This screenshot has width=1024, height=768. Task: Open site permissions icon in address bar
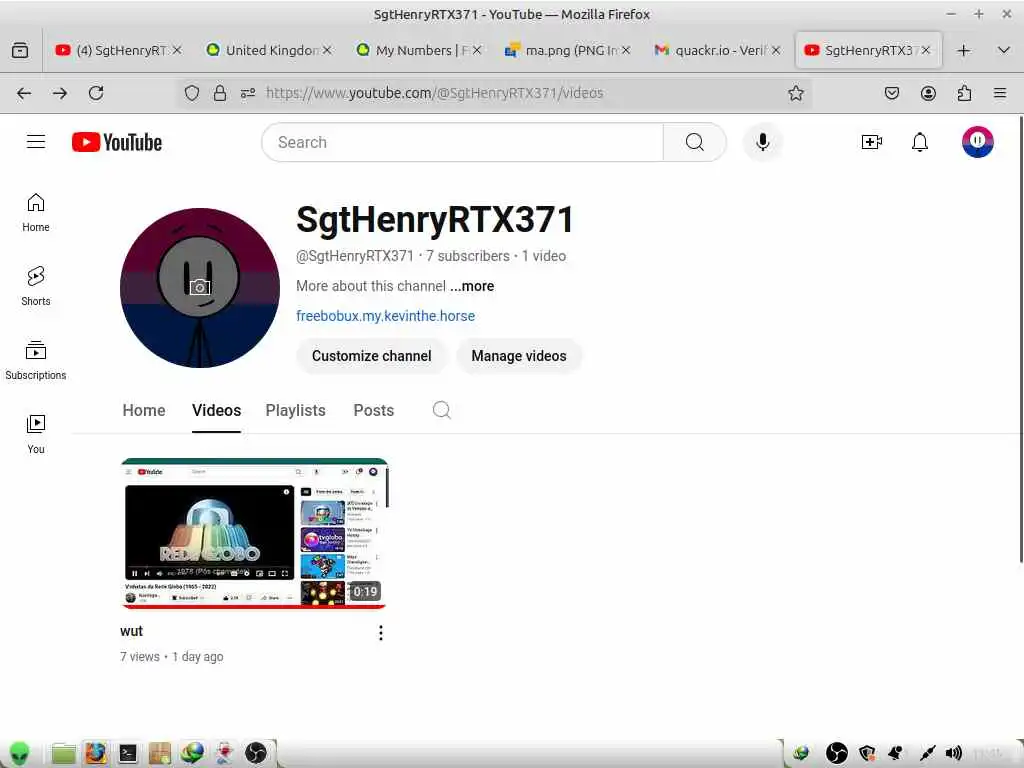coord(248,93)
